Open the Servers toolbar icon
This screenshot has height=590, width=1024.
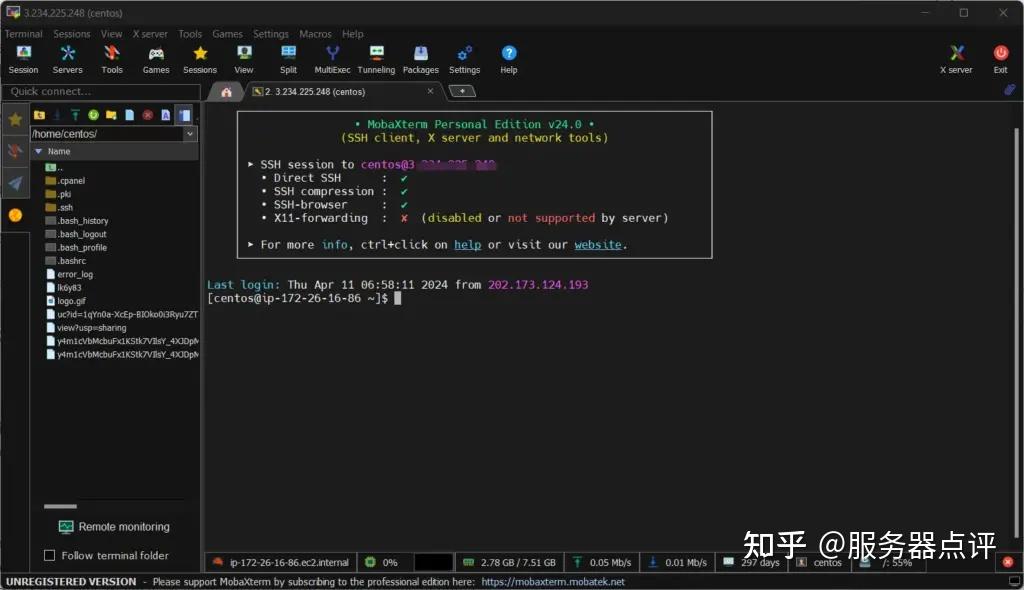tap(67, 59)
